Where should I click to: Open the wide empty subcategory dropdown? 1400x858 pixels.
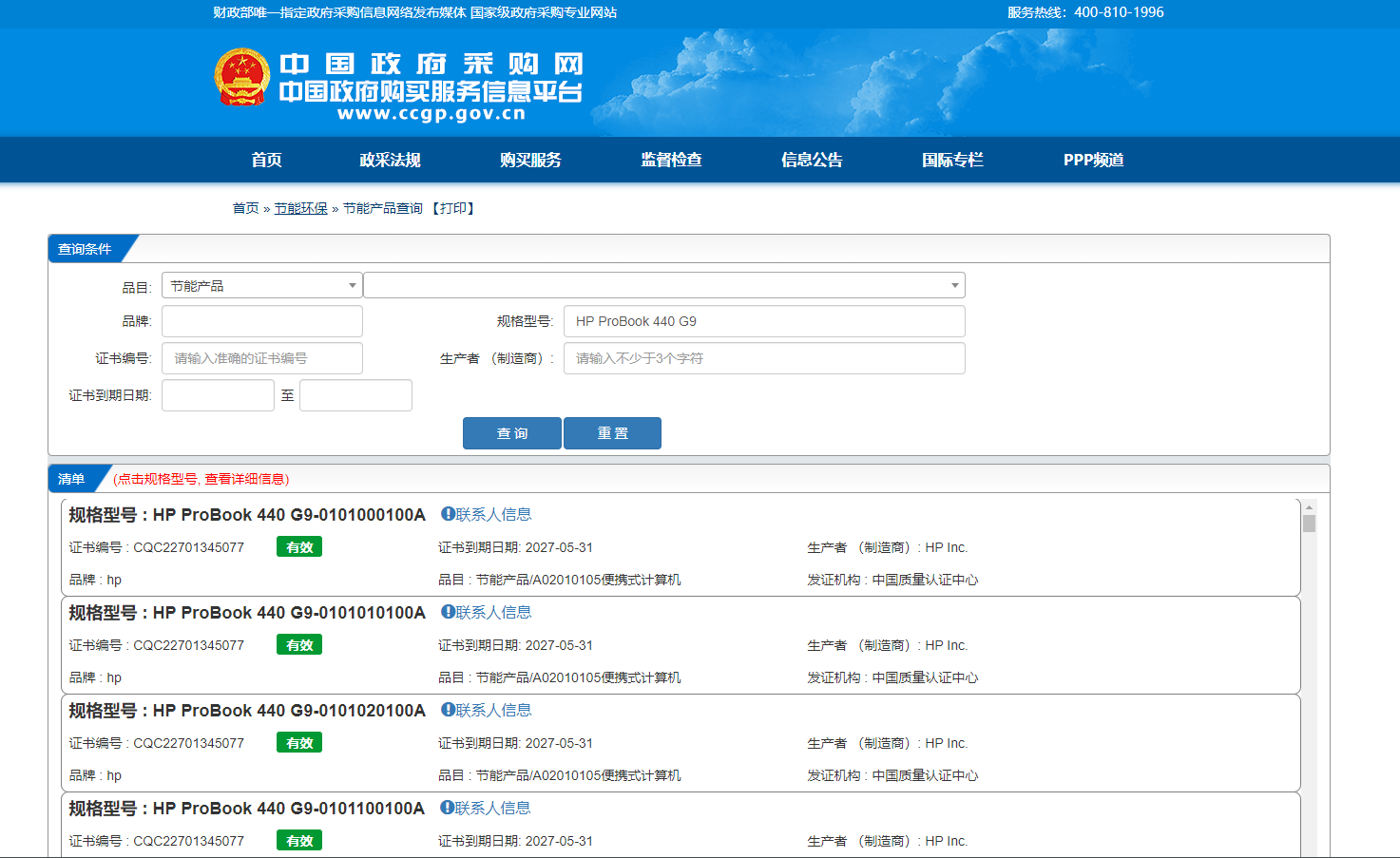coord(664,285)
